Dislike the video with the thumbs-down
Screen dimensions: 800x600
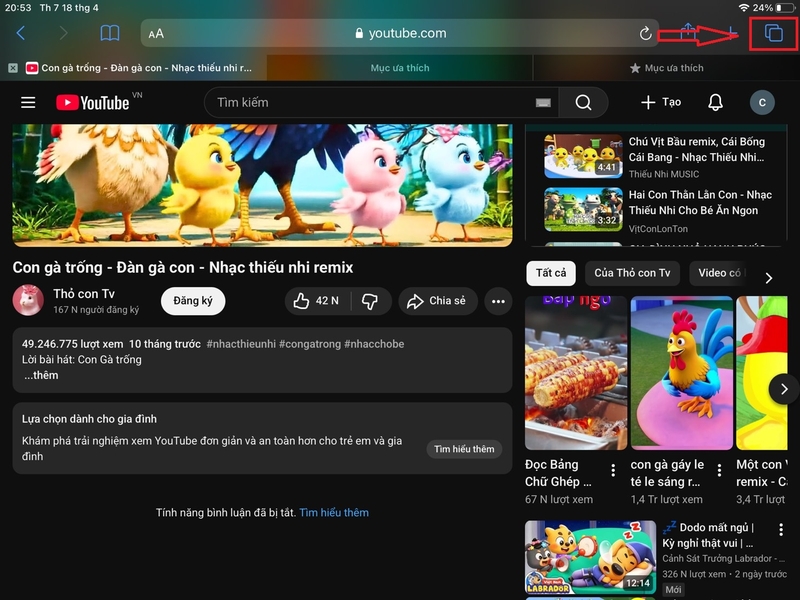click(370, 301)
